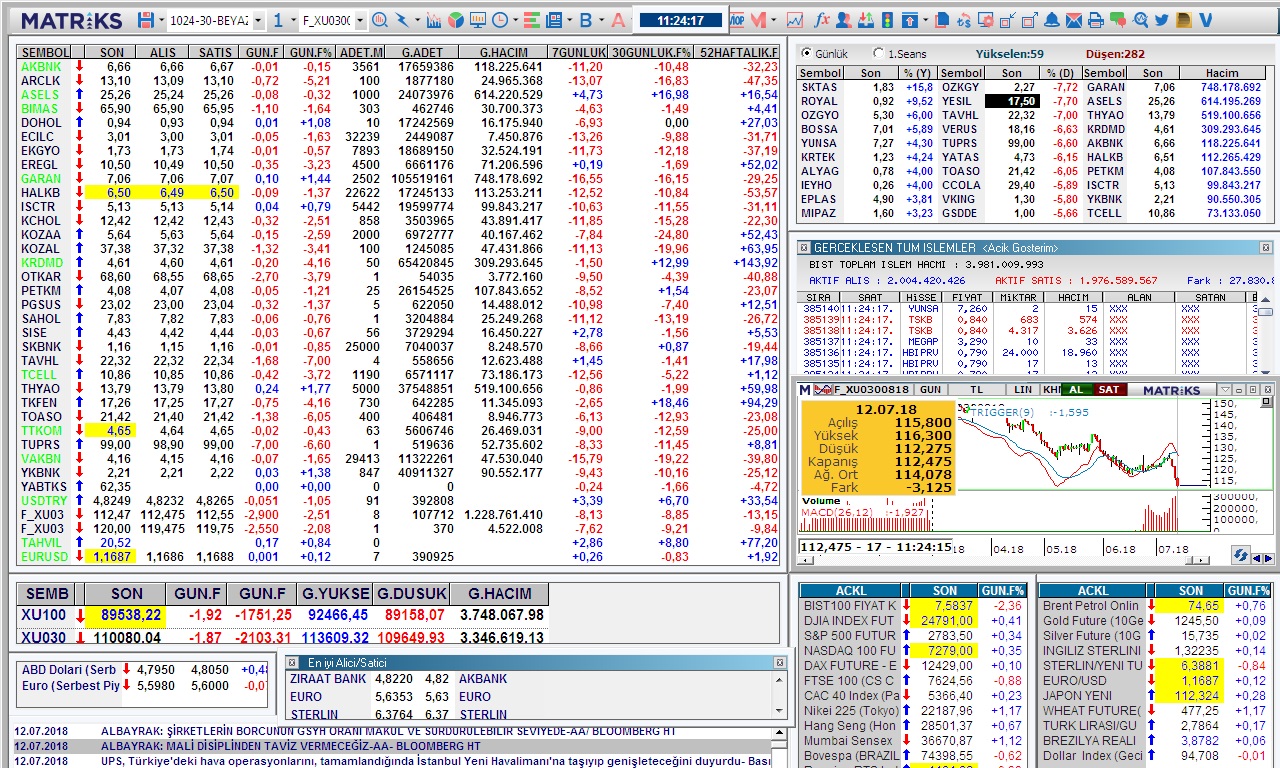Expand the arrow beside the red M icon
The image size is (1280, 768).
tap(773, 20)
